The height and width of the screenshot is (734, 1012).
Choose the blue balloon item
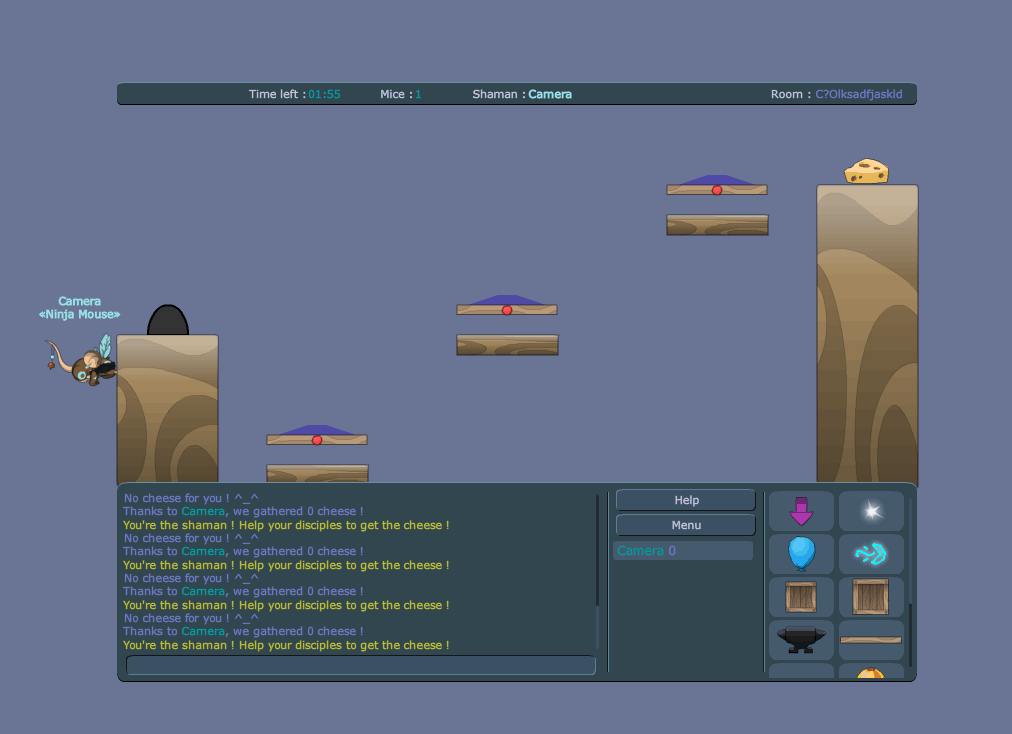pyautogui.click(x=801, y=554)
